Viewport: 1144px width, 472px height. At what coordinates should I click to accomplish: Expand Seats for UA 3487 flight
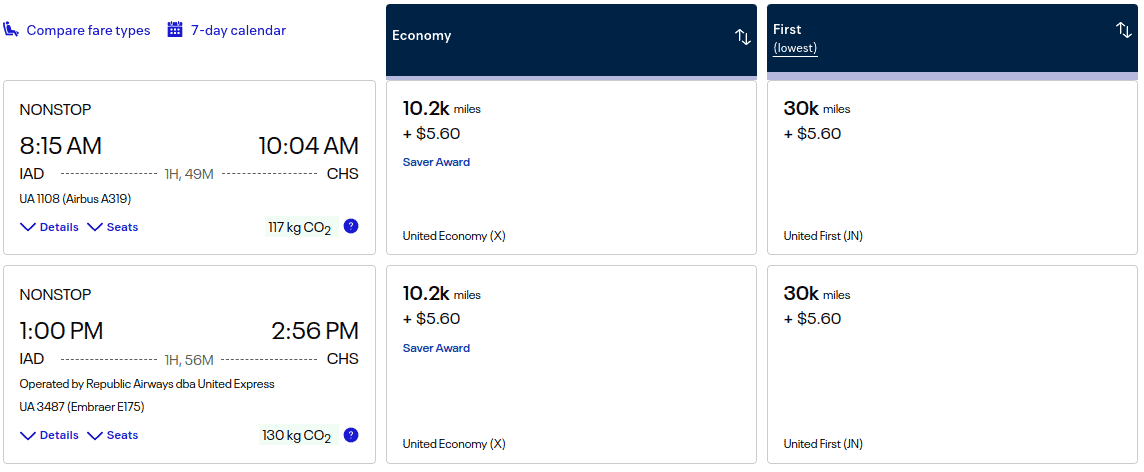[x=113, y=435]
